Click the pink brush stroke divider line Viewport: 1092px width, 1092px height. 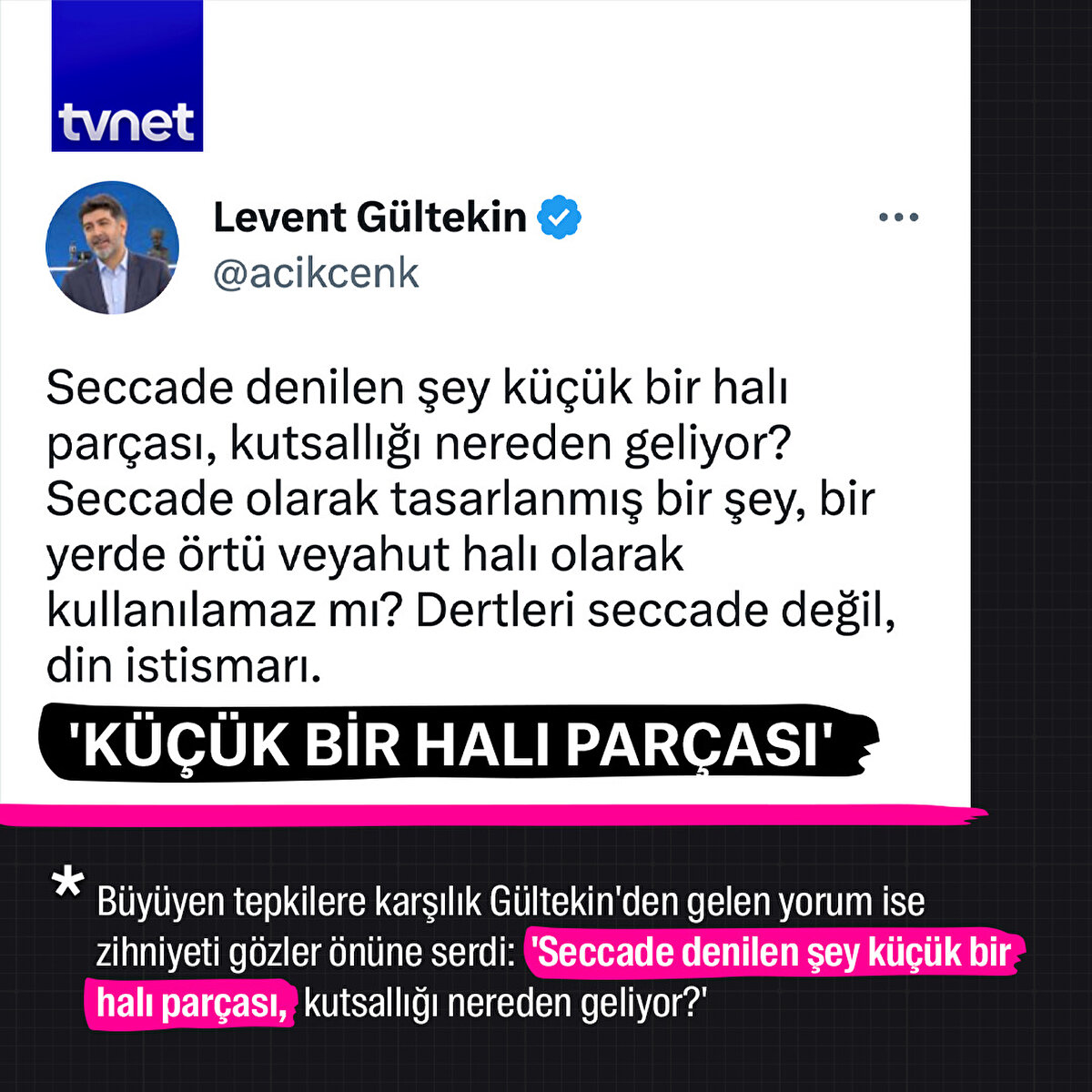pyautogui.click(x=493, y=815)
